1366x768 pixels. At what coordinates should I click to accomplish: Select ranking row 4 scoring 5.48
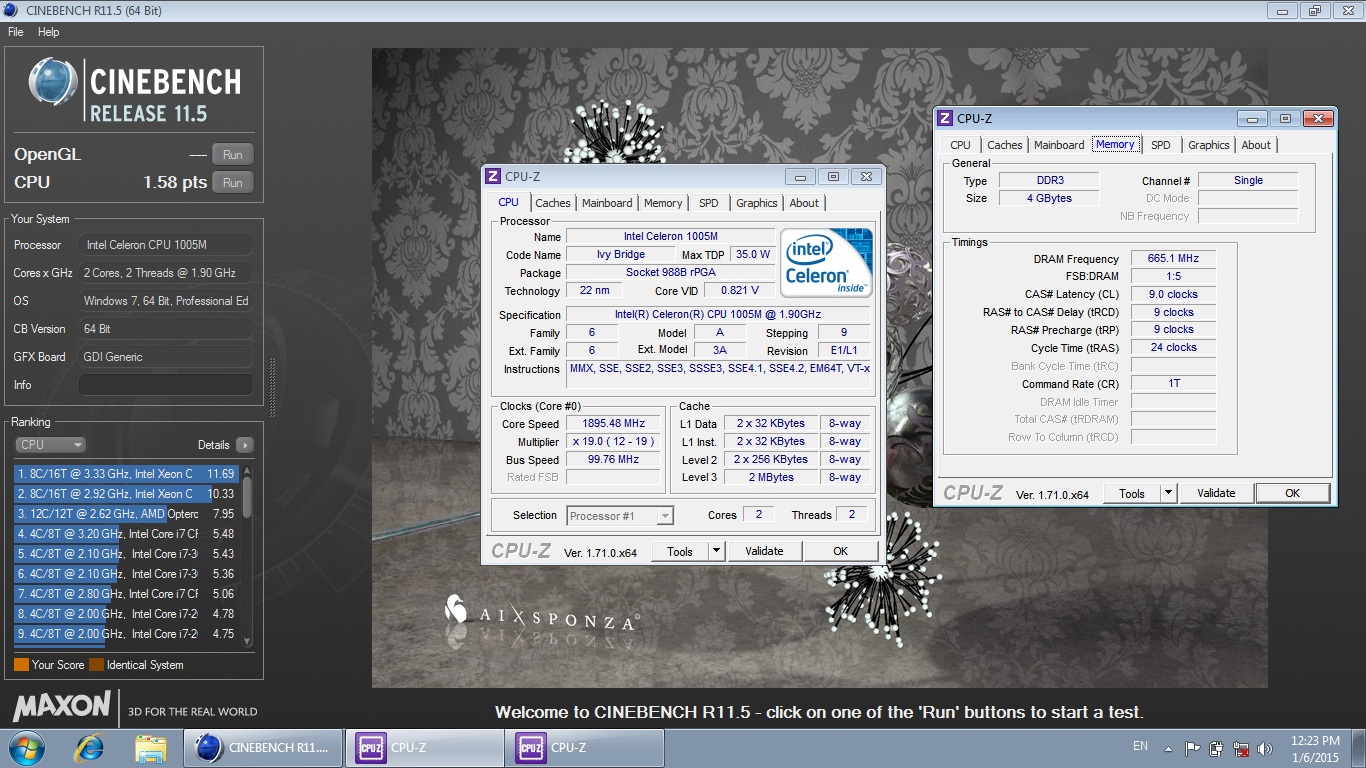click(x=126, y=534)
